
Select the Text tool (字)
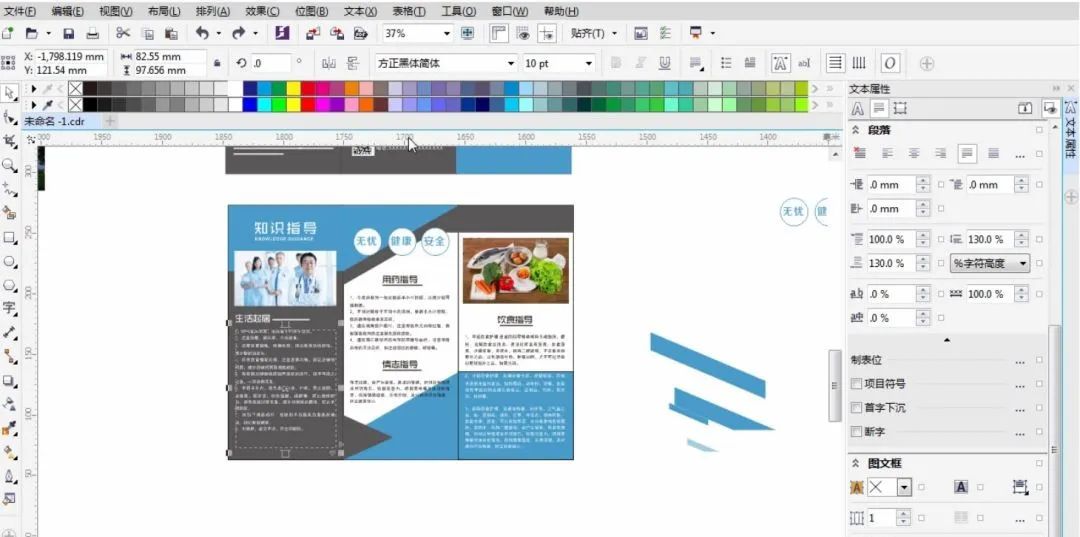[10, 308]
